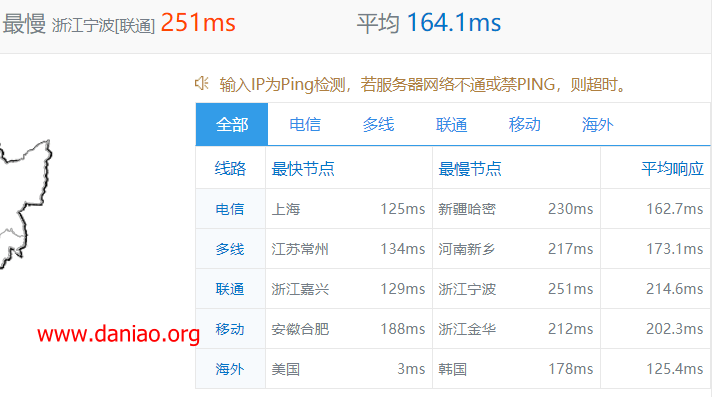This screenshot has width=712, height=397.
Task: Click the 230ms value
Action: pos(570,209)
